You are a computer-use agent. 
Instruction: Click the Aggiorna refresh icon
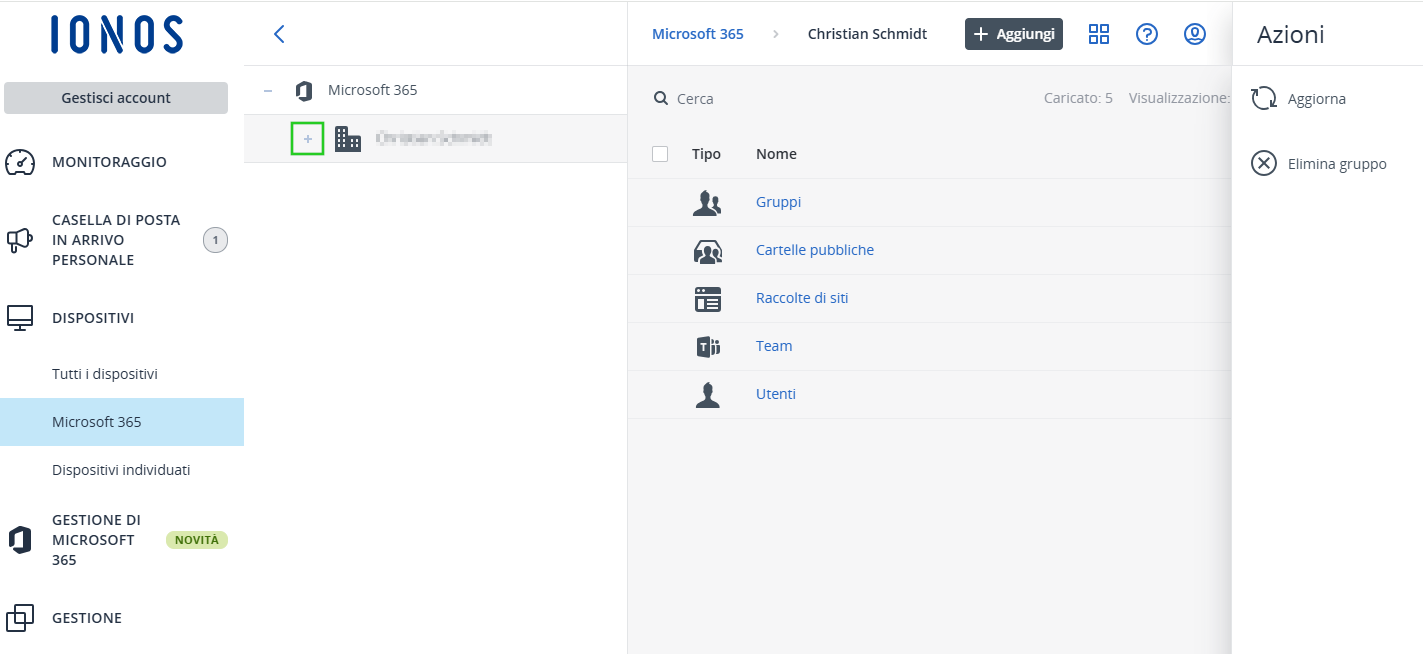(1264, 99)
